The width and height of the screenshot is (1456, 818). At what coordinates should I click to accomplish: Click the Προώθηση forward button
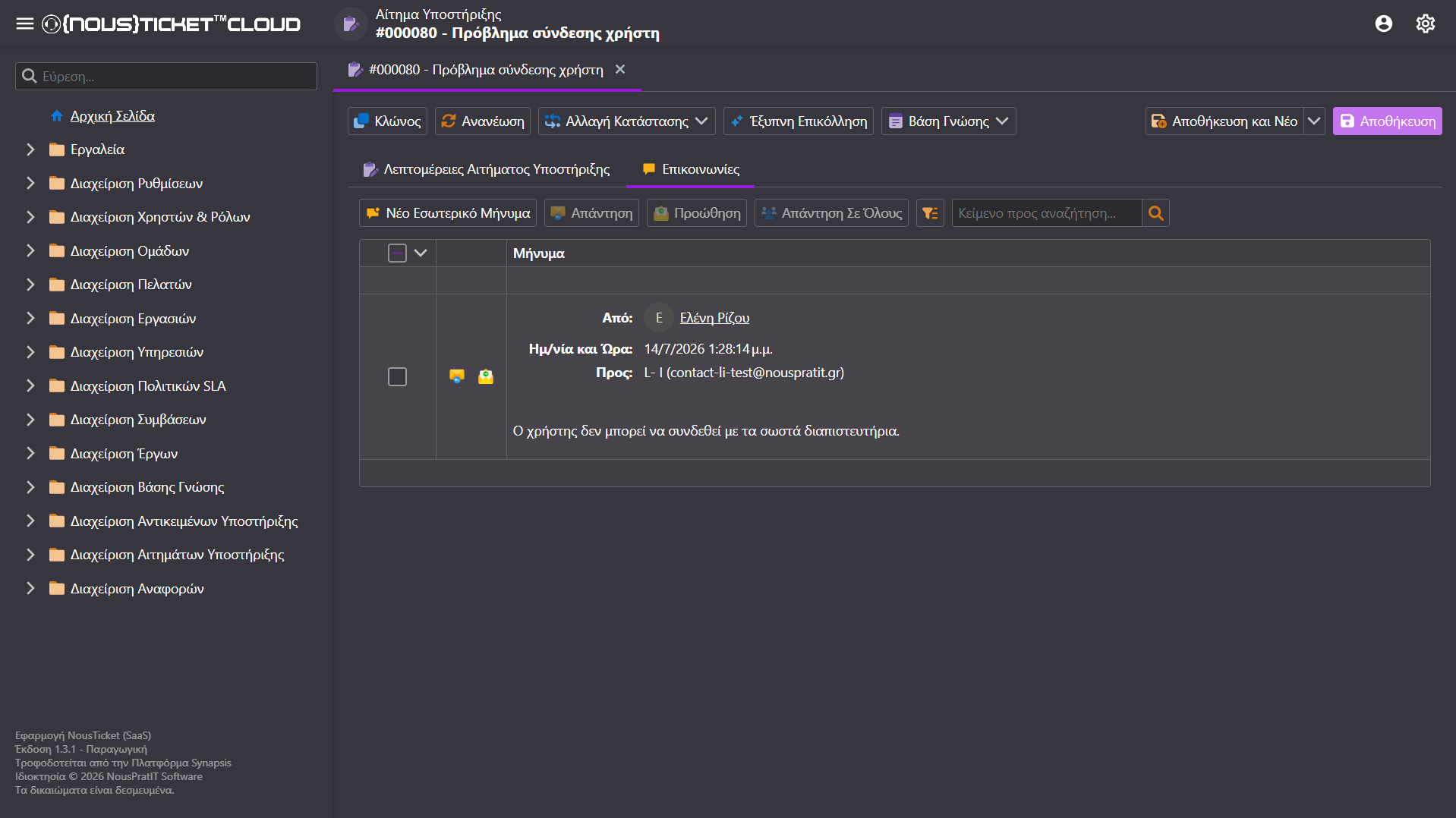tap(697, 213)
